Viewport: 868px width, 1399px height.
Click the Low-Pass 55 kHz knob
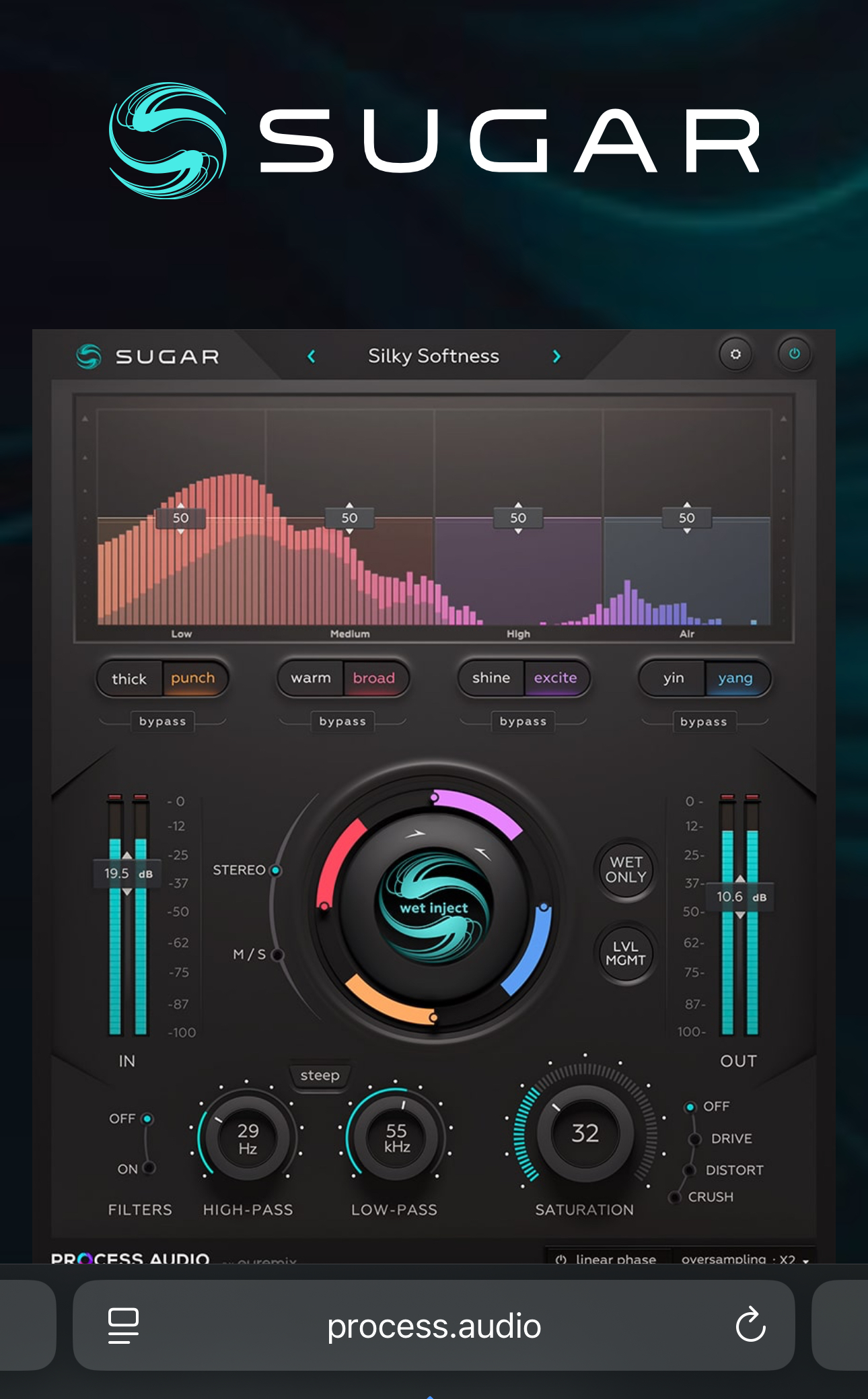coord(396,1138)
